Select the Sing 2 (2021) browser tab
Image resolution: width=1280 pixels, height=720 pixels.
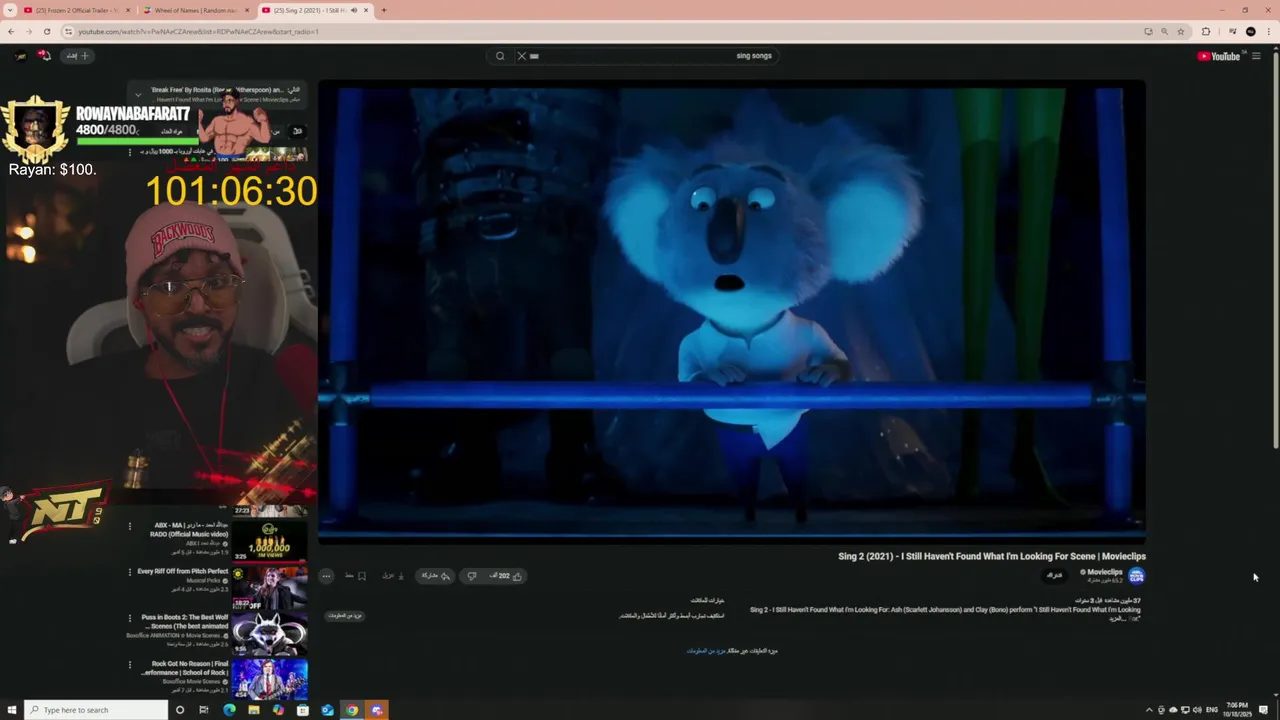[315, 10]
